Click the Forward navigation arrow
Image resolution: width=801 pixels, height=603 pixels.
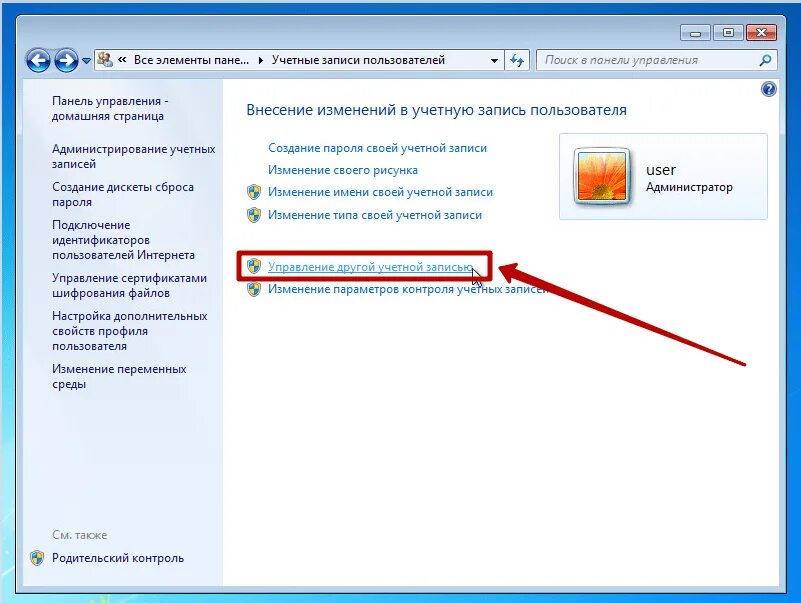[x=66, y=61]
